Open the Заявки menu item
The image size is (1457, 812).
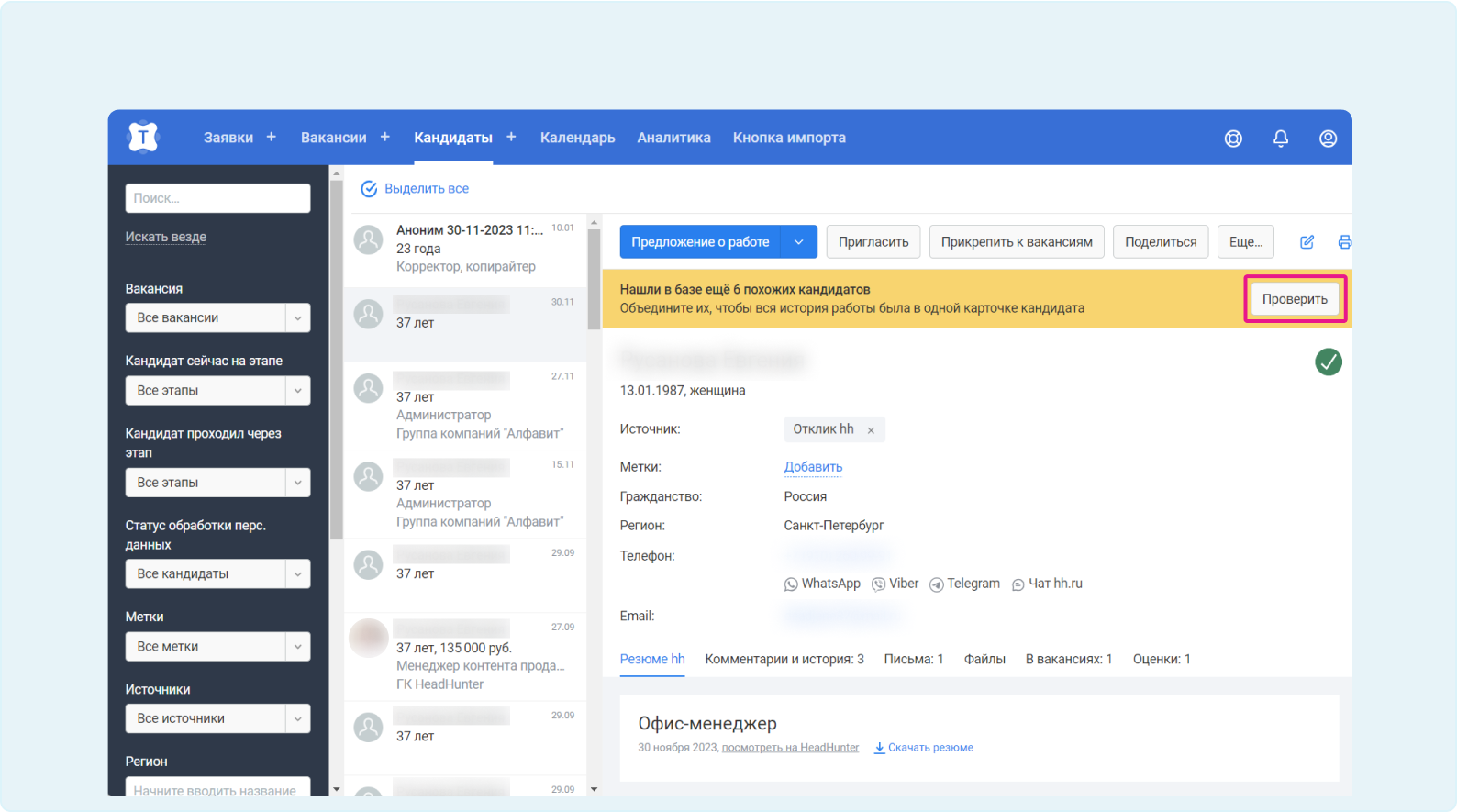click(x=228, y=138)
